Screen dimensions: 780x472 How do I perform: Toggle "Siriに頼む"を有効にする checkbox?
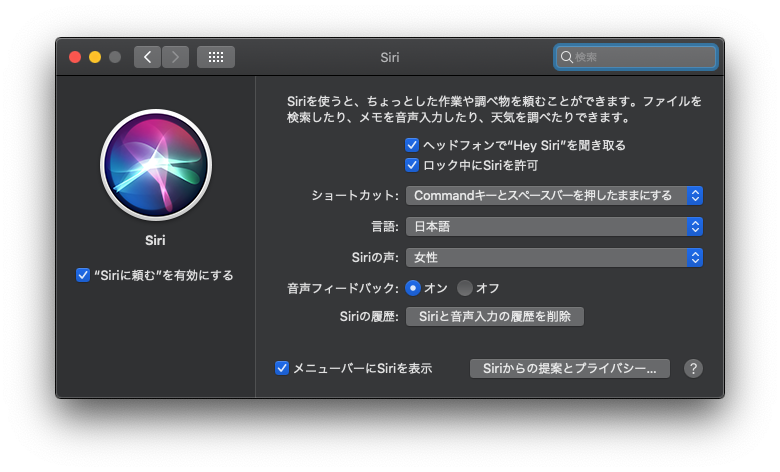coord(83,275)
